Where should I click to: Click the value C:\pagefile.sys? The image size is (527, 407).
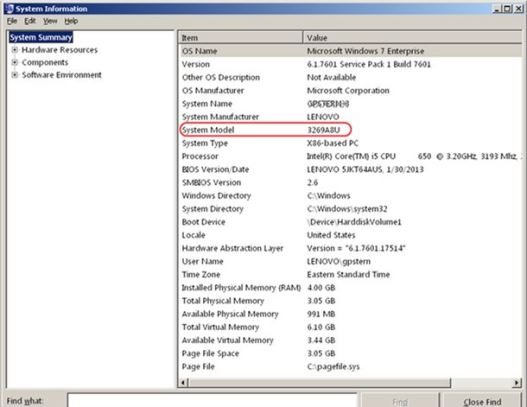tap(333, 366)
